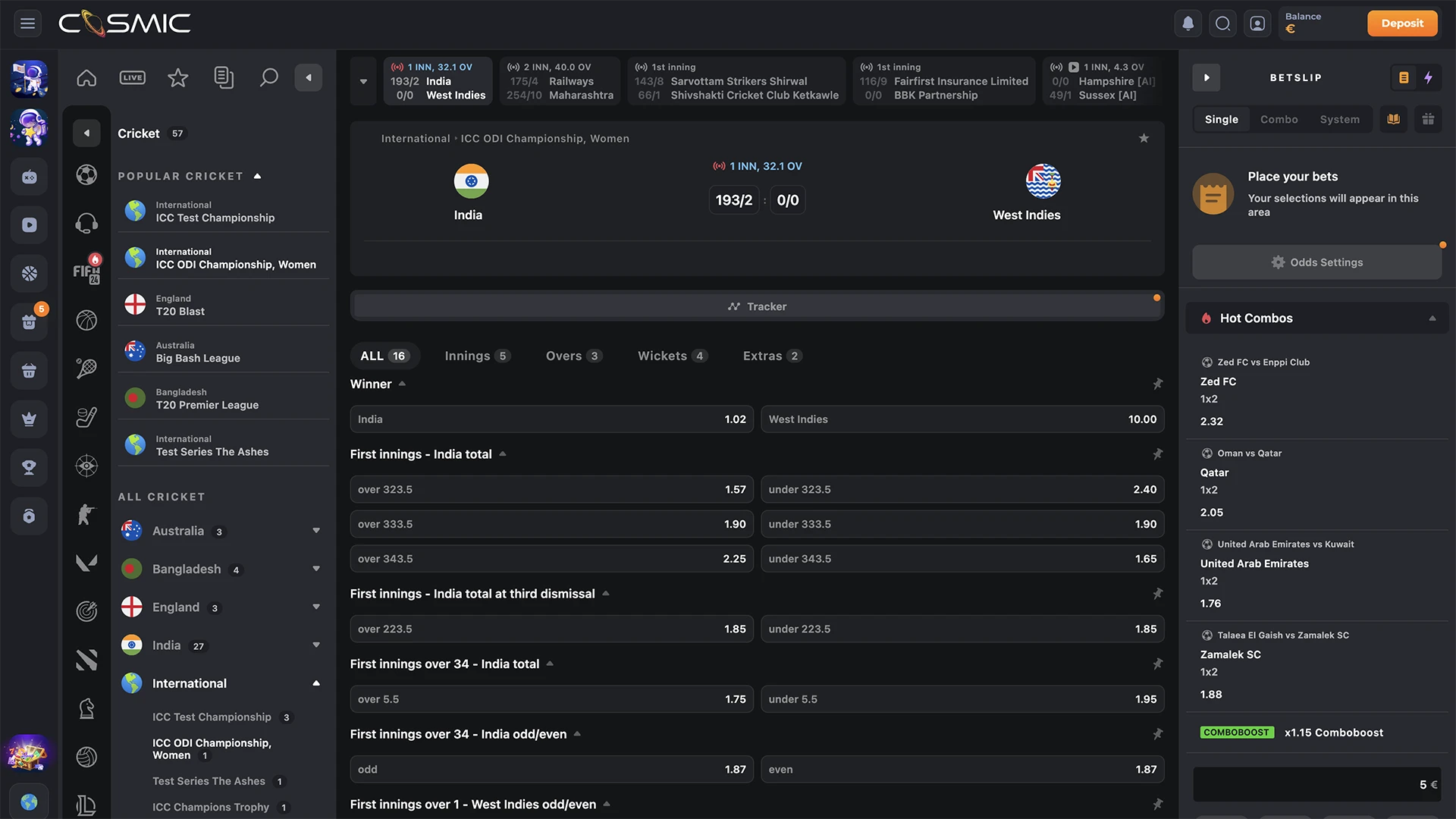Select odd at 1.87

[x=551, y=770]
